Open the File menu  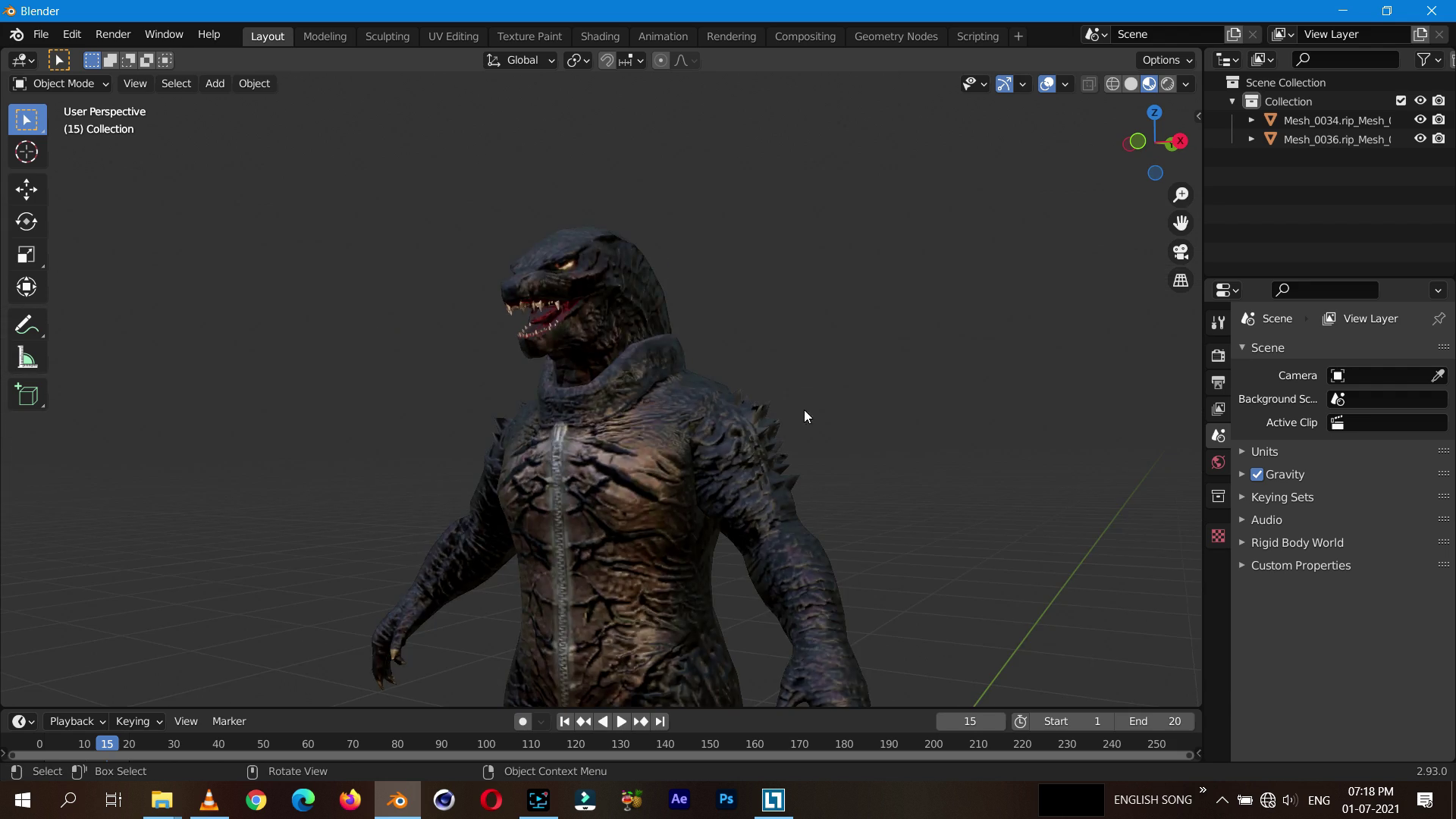pos(41,35)
